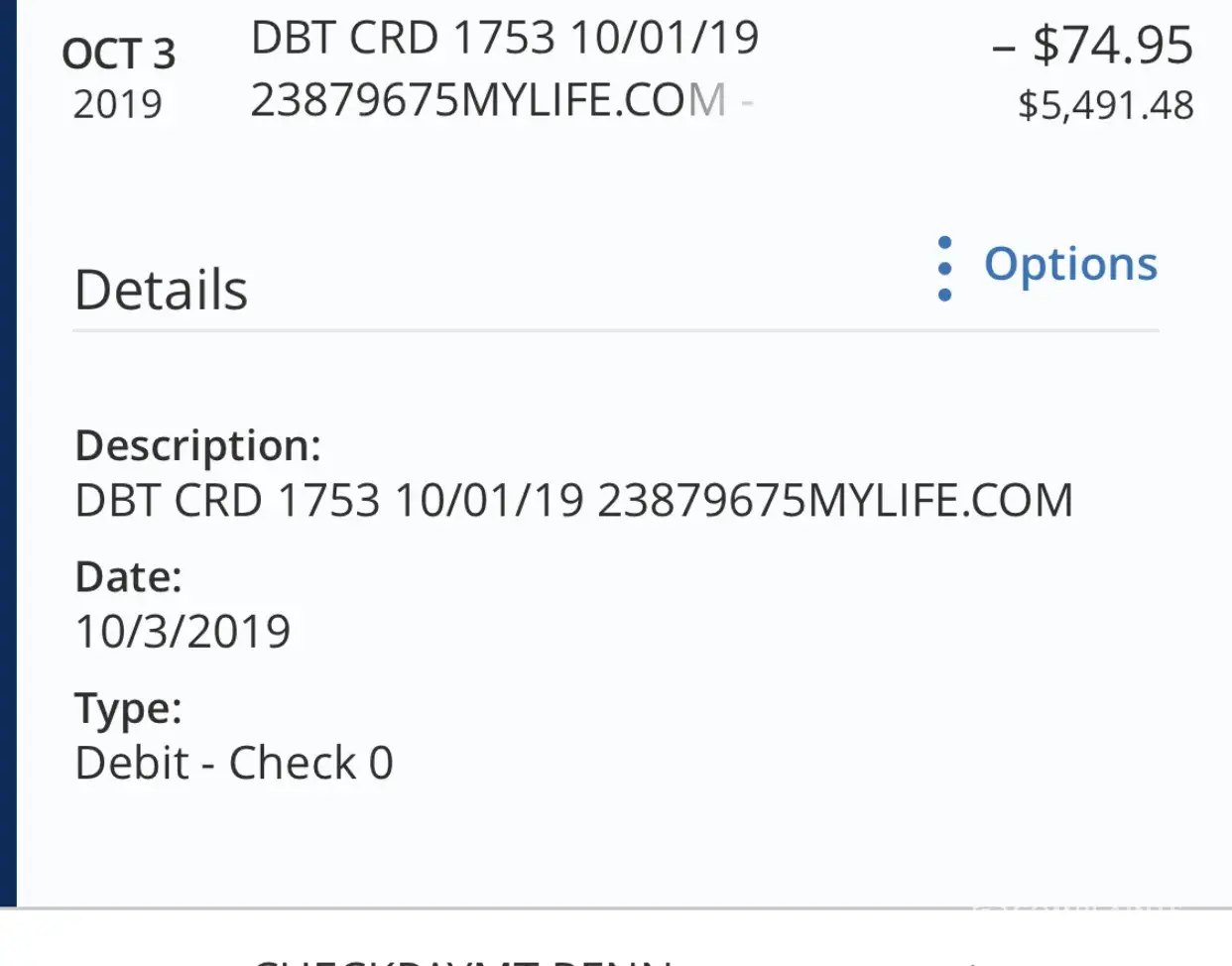Collapse the DBT CRD 1753 transaction header
This screenshot has width=1232, height=966.
[505, 39]
